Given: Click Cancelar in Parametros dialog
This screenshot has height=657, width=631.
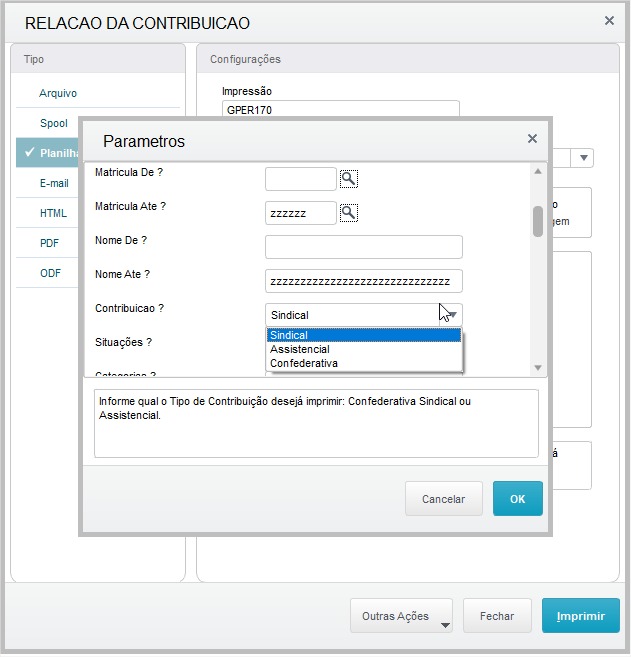Looking at the screenshot, I should [x=444, y=499].
